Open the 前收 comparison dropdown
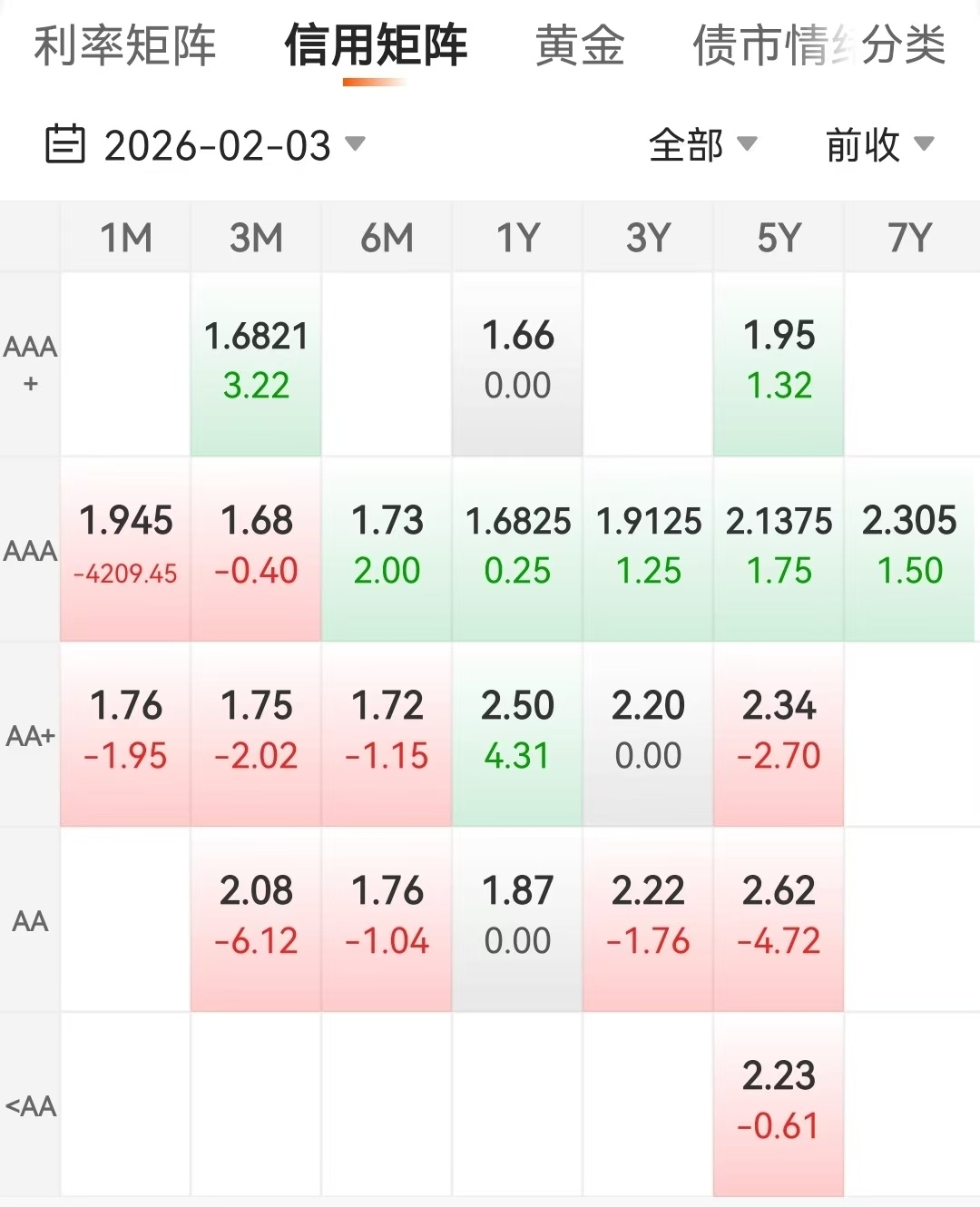 [x=878, y=145]
